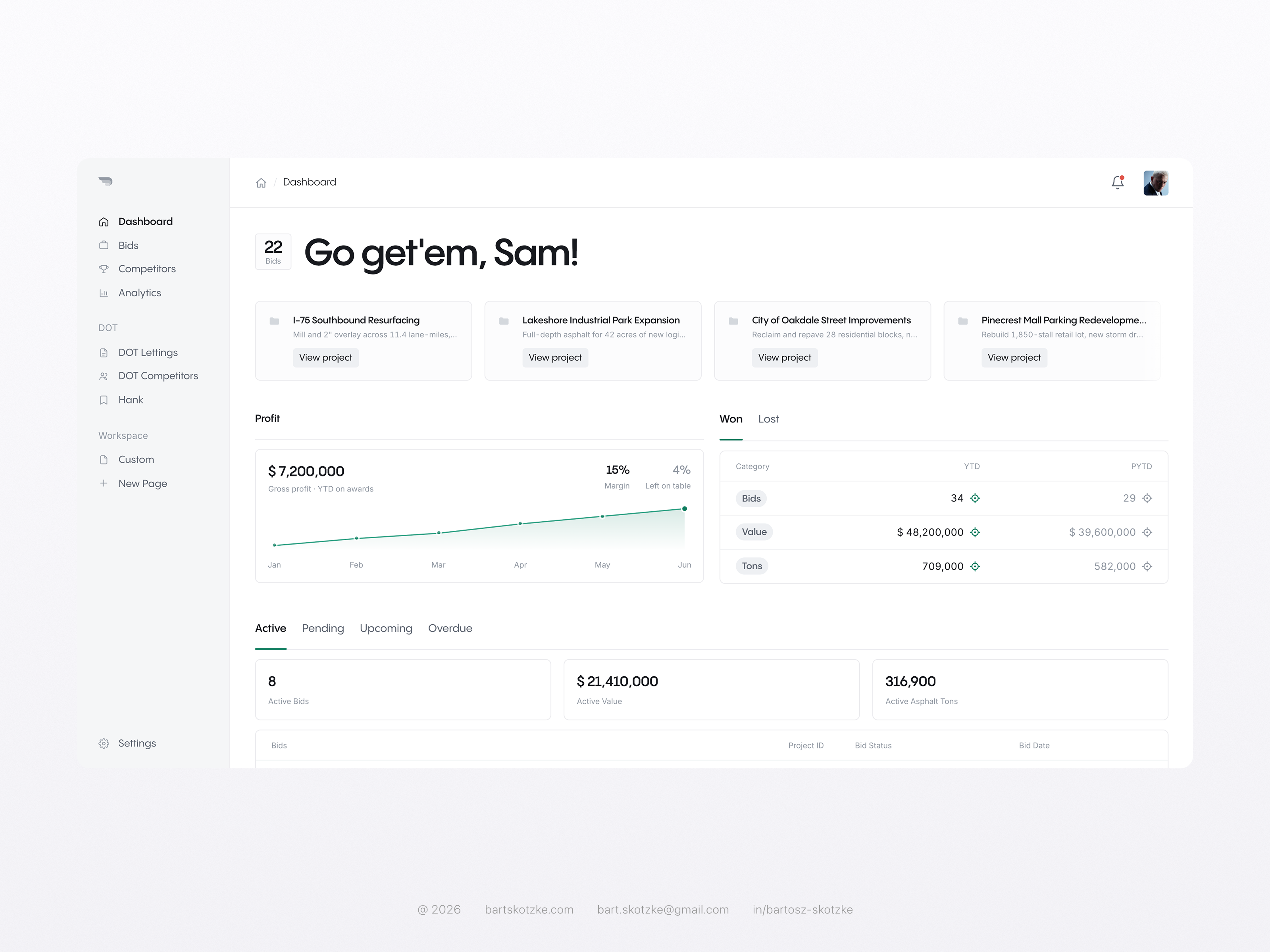Switch to the Won tab
1270x952 pixels.
pos(731,419)
